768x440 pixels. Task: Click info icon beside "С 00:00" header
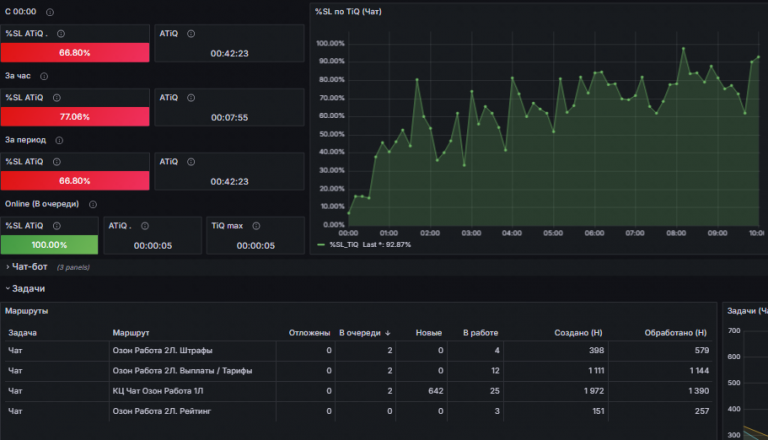pyautogui.click(x=51, y=12)
